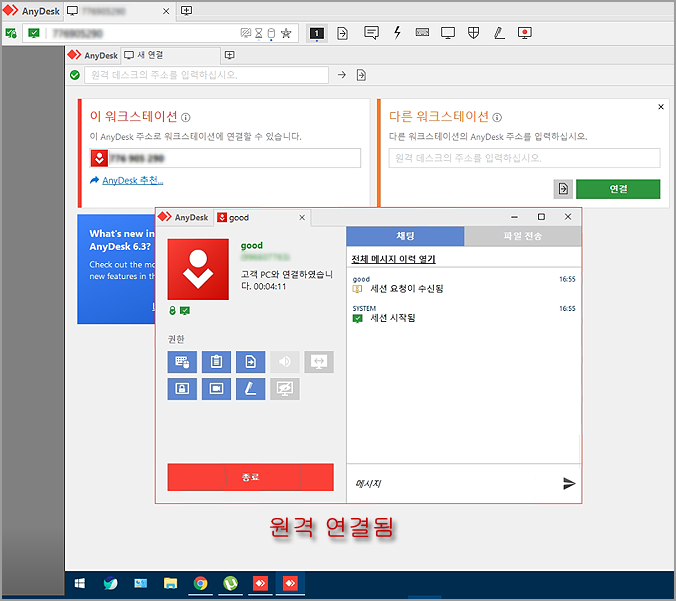Select AnyDesk main tab in good window
The width and height of the screenshot is (676, 601).
tap(184, 217)
